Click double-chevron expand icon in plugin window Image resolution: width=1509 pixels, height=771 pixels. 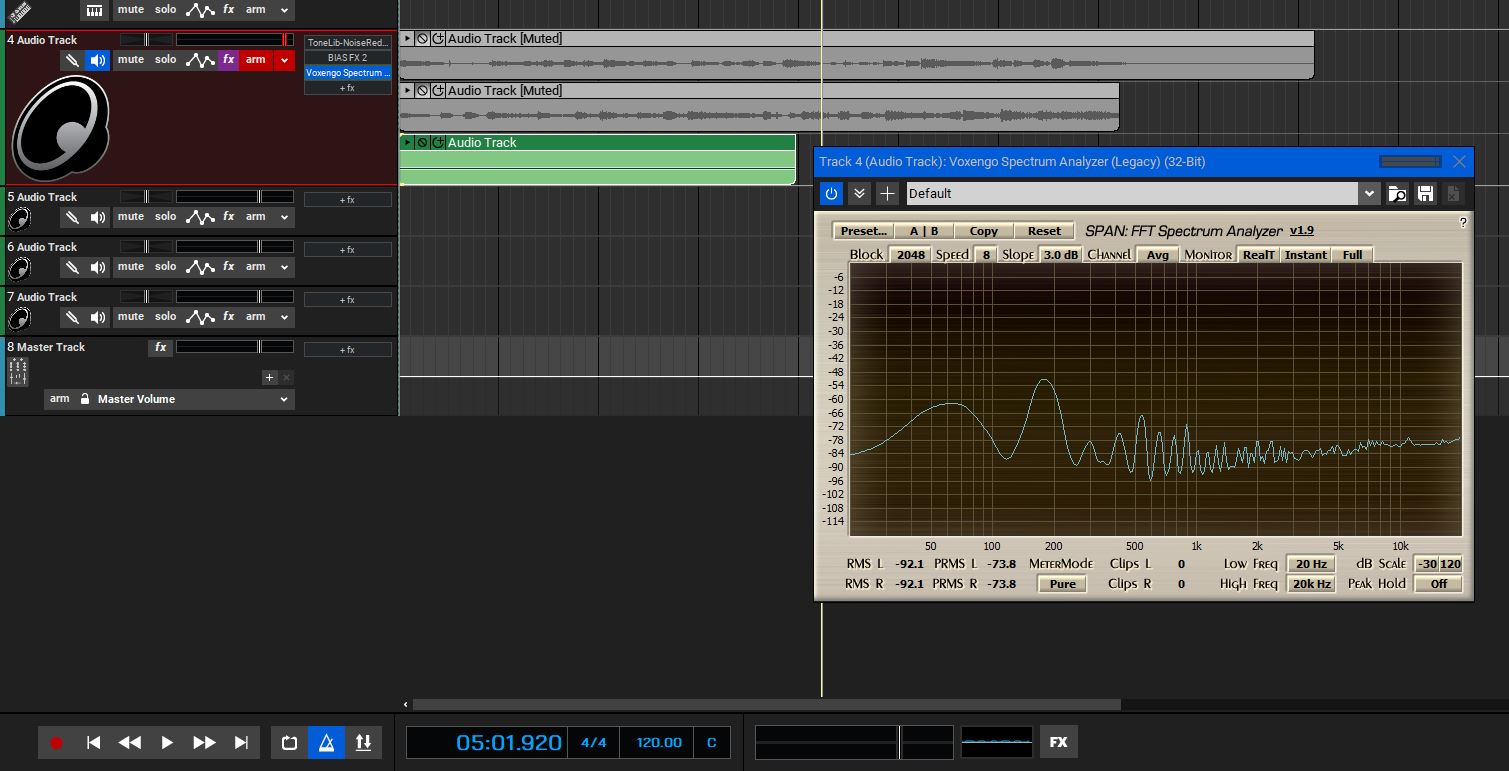tap(859, 193)
